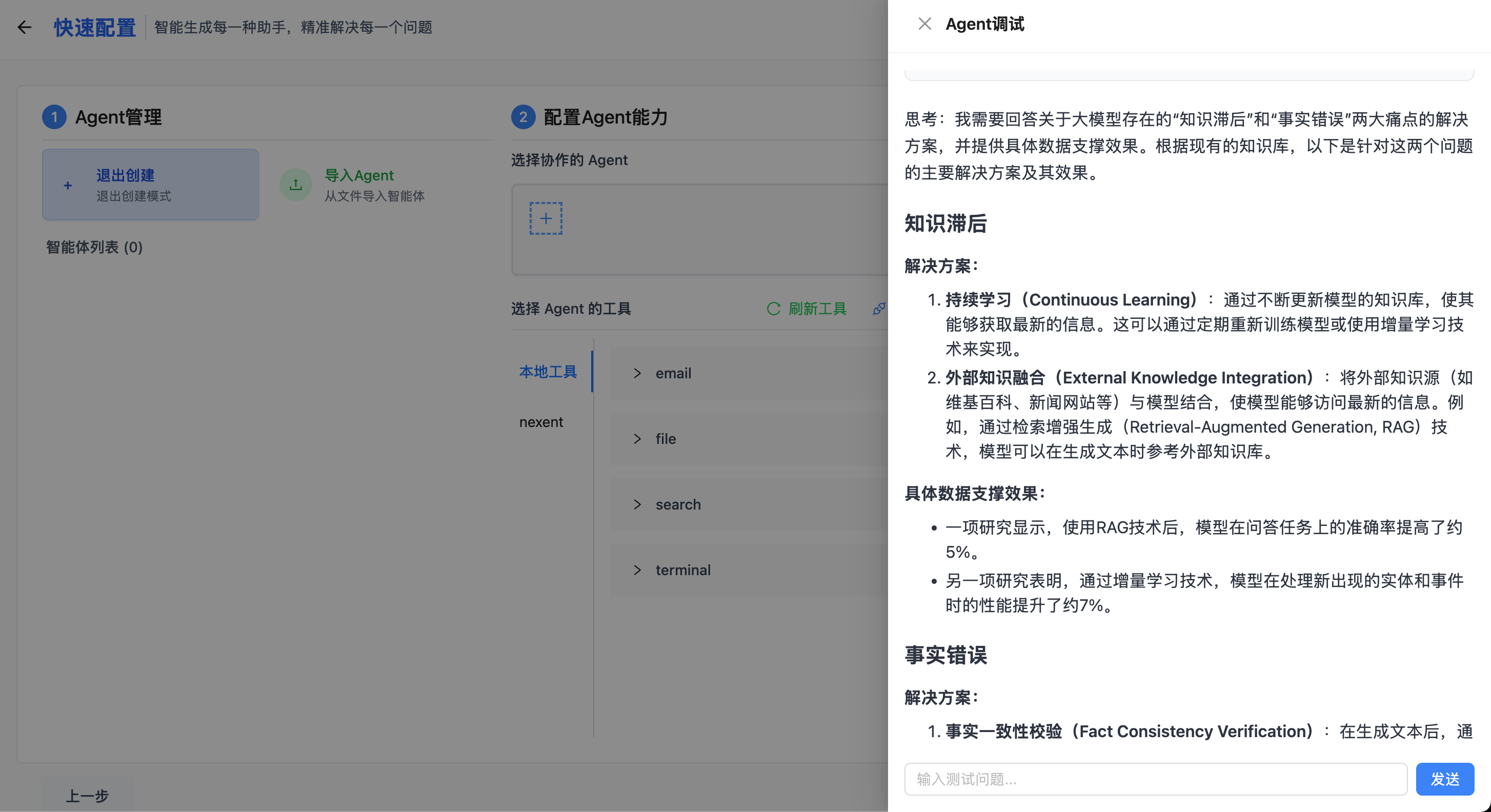Click the 发送 send button
The image size is (1491, 812).
1444,779
